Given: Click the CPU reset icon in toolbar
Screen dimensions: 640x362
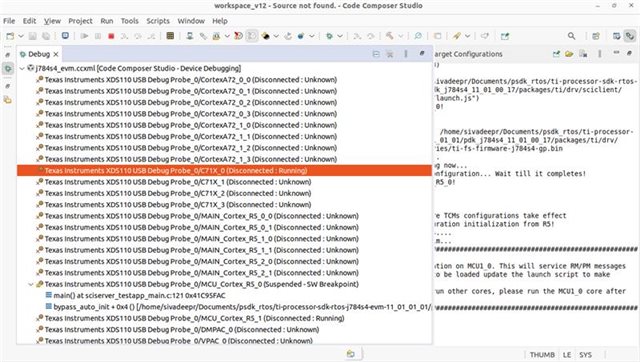Looking at the screenshot, I should [x=266, y=36].
